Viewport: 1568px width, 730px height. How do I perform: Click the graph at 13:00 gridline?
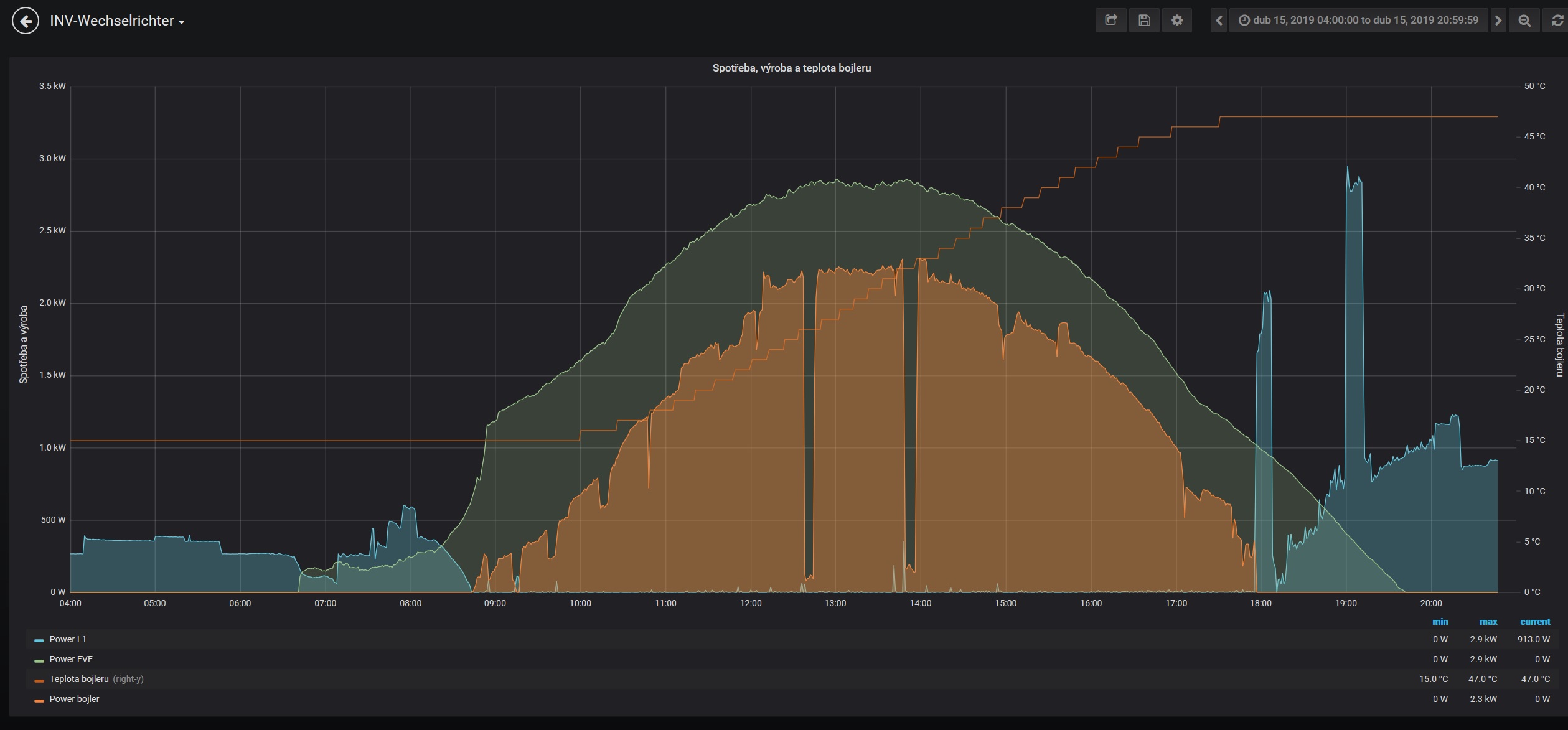coord(835,373)
